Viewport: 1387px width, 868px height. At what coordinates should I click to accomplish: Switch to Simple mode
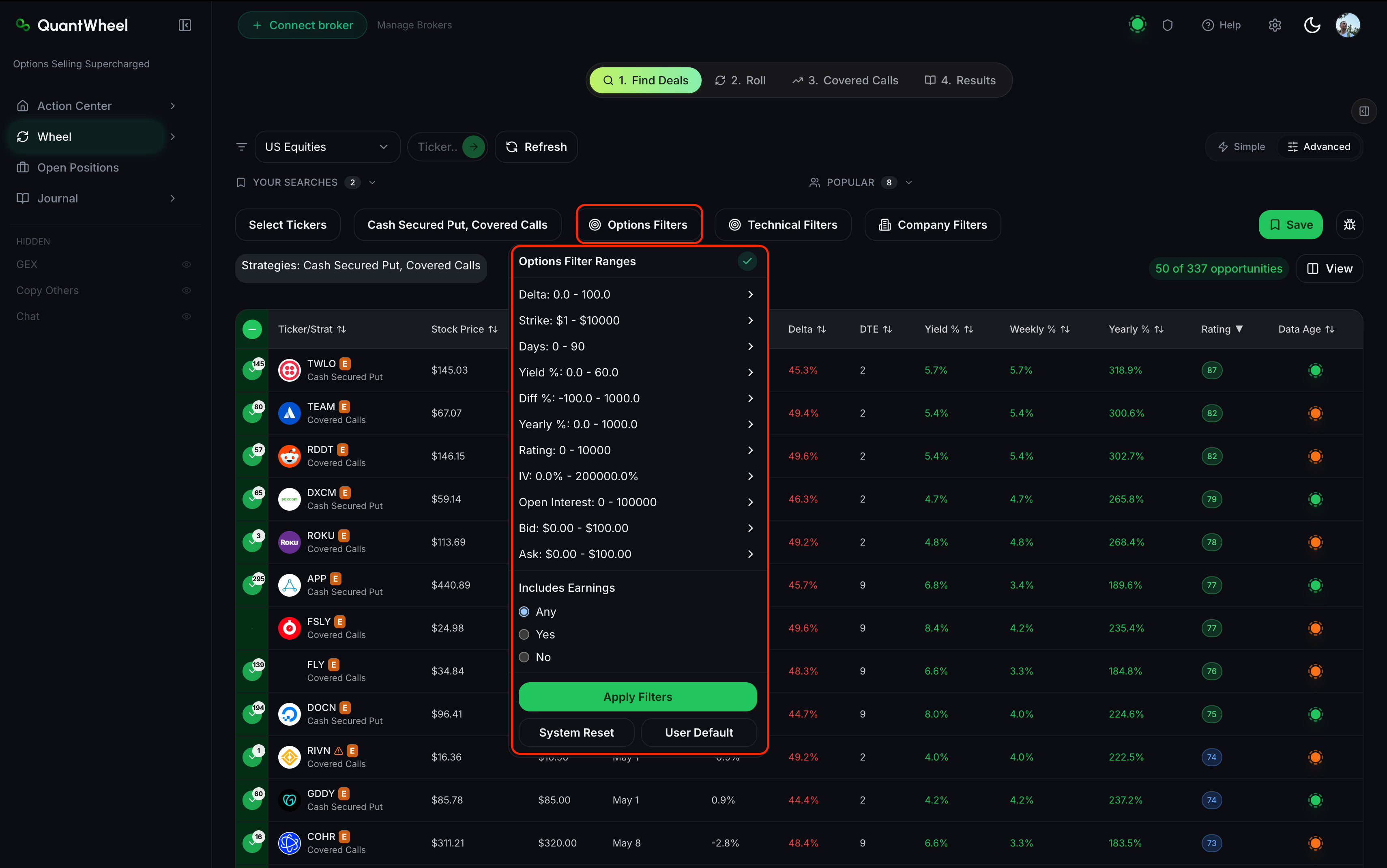click(1242, 147)
